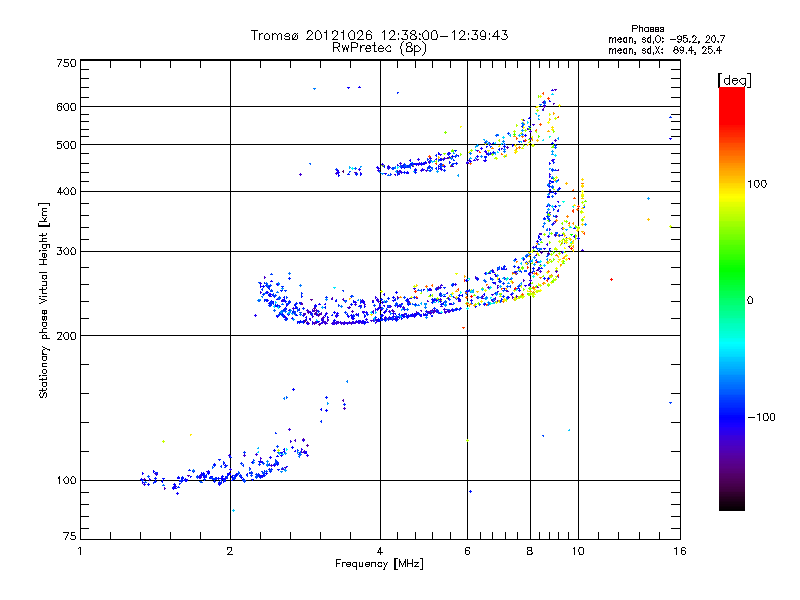This screenshot has height=600, width=800.
Task: Click the colorbar tick label '-100'
Action: pos(761,417)
